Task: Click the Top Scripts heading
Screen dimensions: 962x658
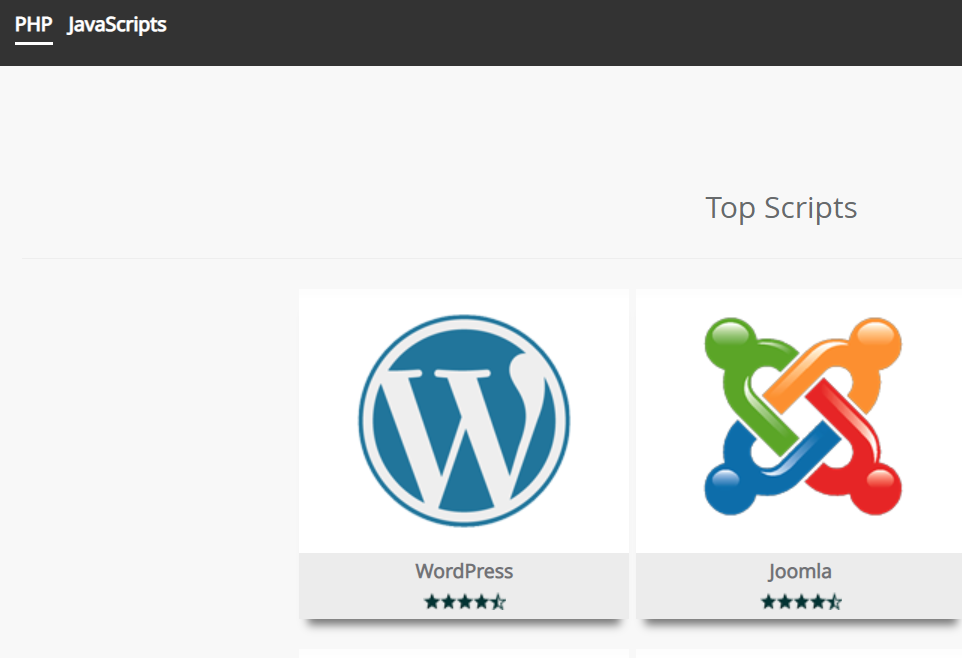Action: (x=781, y=208)
